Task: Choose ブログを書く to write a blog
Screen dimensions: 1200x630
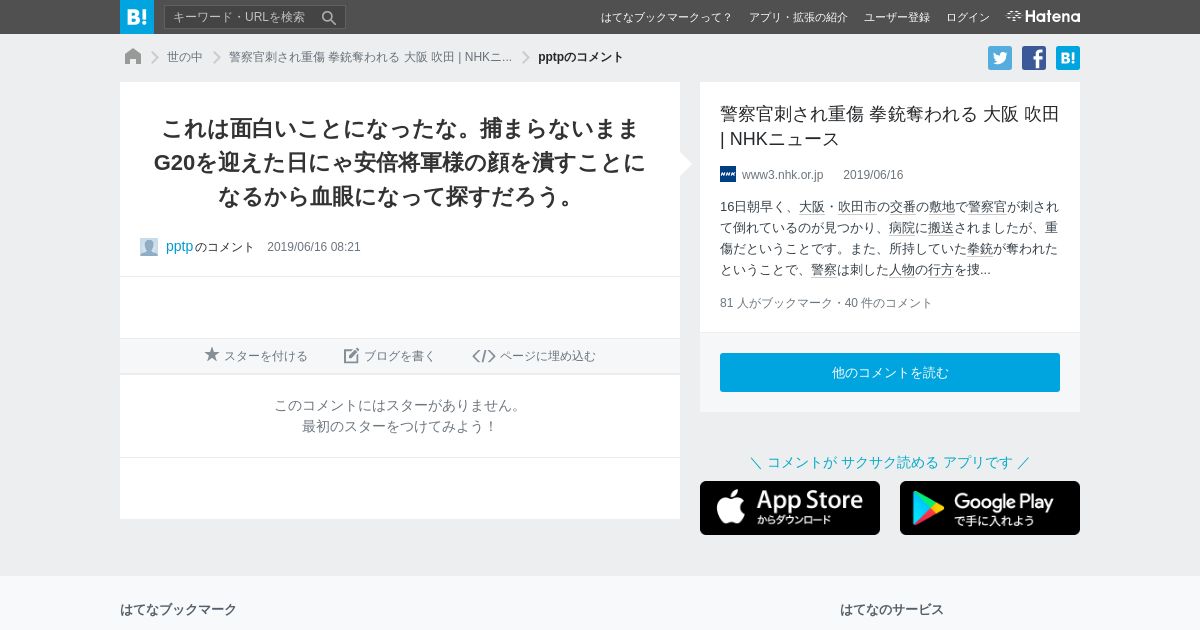Action: [x=390, y=355]
